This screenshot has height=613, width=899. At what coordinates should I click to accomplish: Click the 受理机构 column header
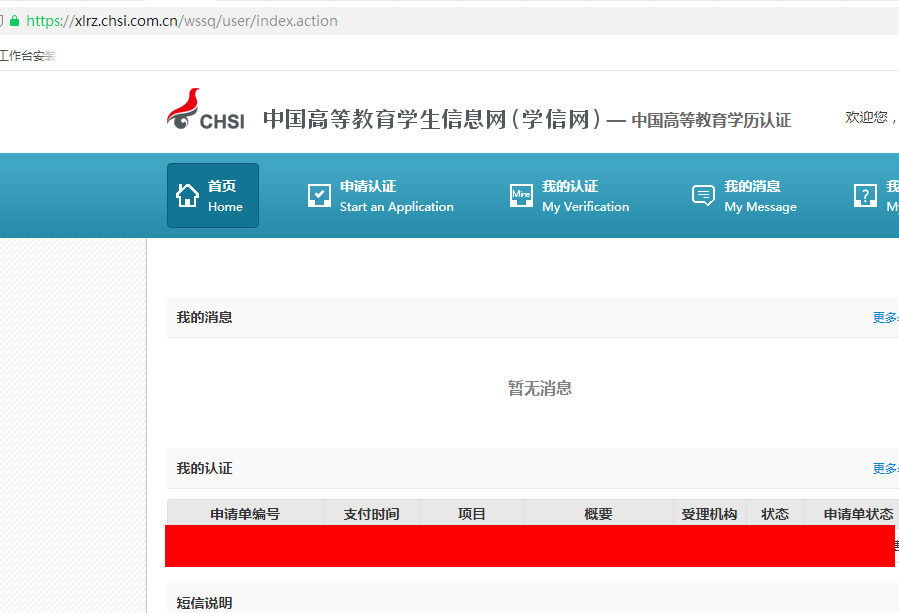click(709, 514)
